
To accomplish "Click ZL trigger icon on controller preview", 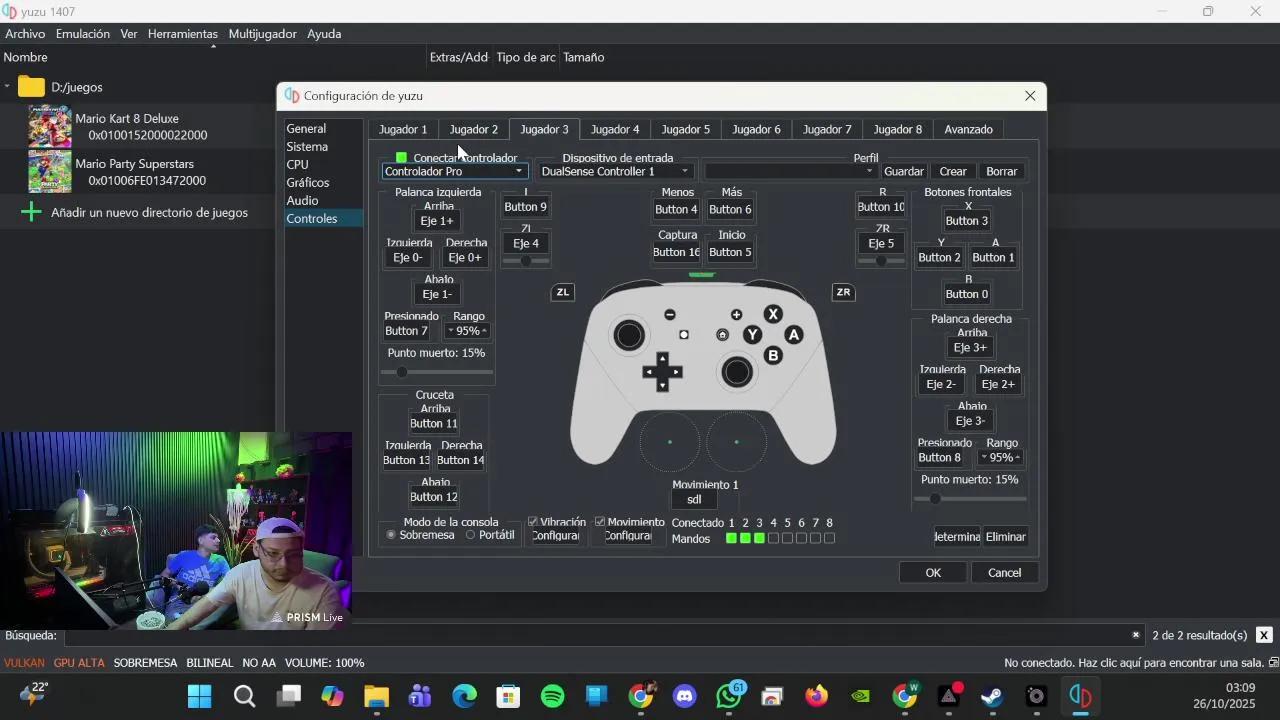I will pos(563,292).
